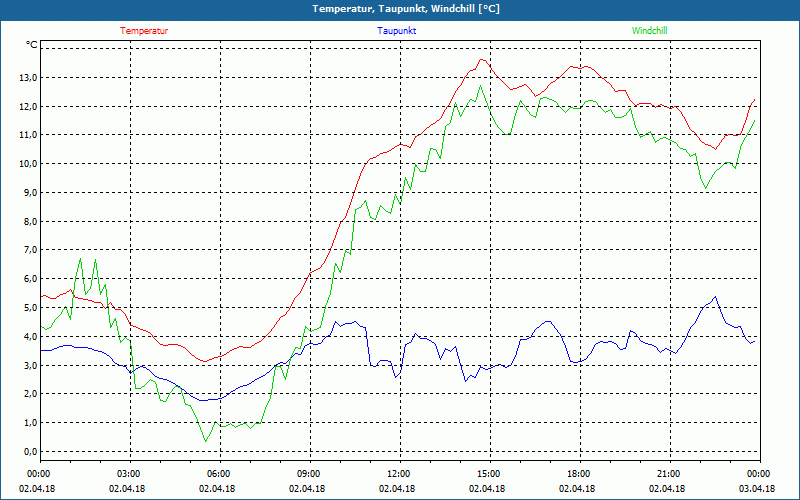Click the chart title bar text

[406, 9]
